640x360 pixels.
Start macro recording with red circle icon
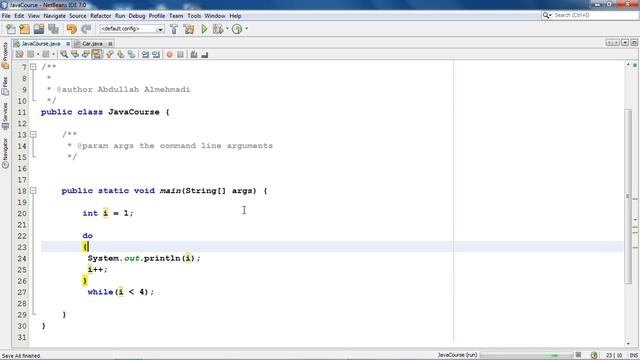coord(169,54)
